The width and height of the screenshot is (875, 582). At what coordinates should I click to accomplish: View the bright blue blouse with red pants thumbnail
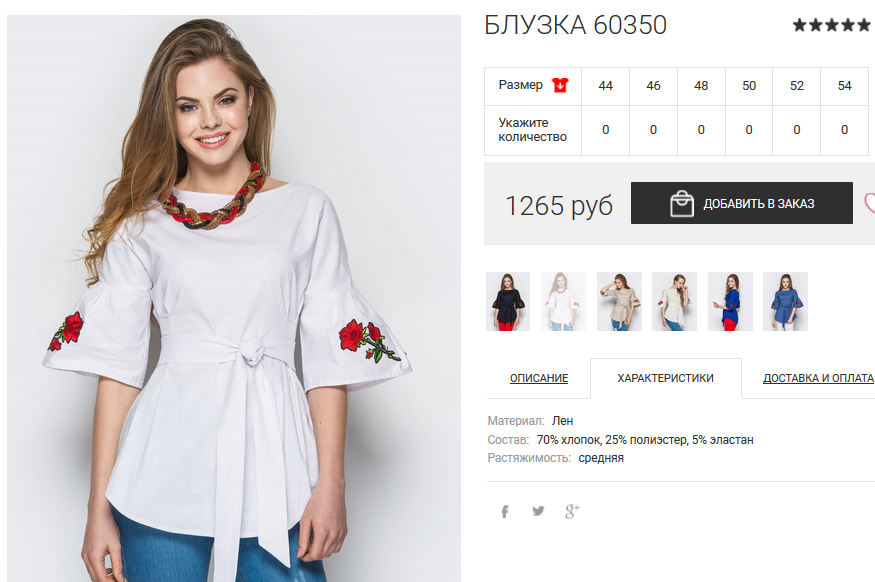point(730,301)
